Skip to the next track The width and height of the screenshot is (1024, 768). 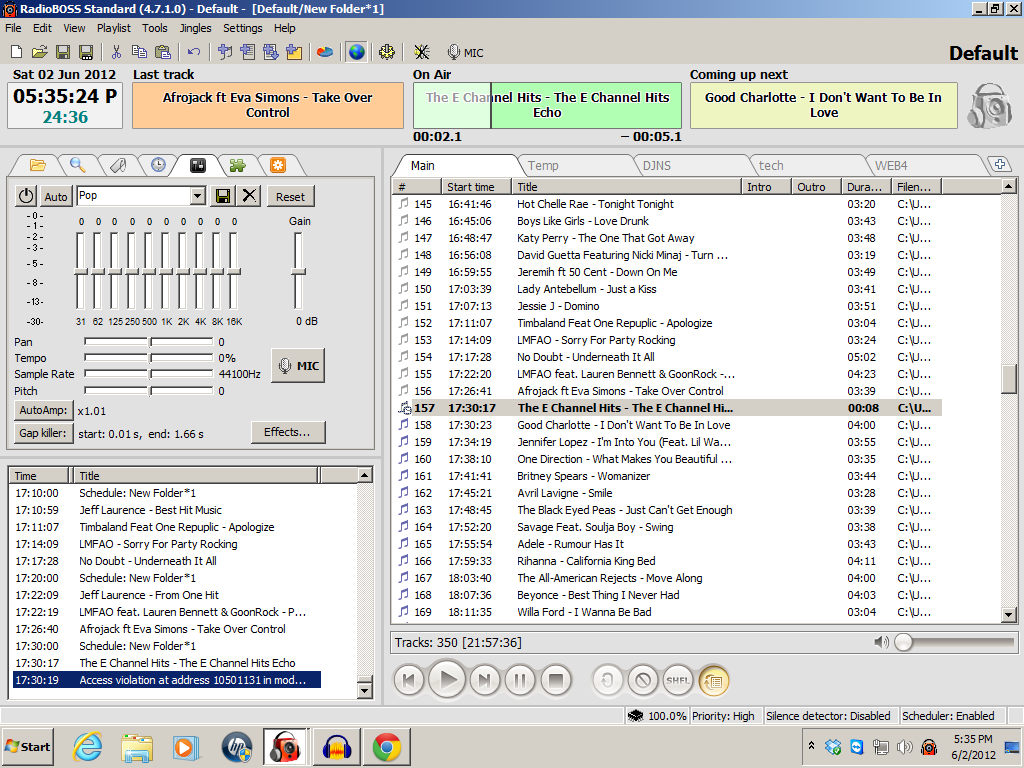(485, 680)
